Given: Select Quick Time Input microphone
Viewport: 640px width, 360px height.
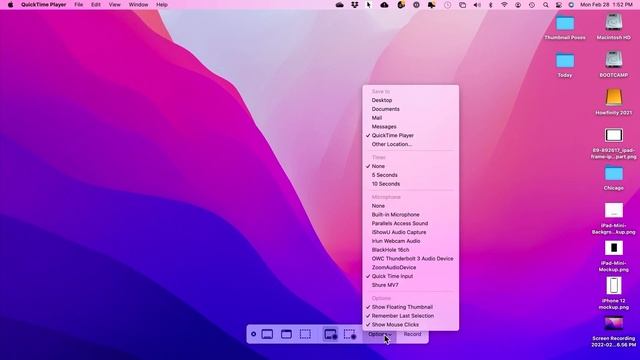Looking at the screenshot, I should coord(411,276).
